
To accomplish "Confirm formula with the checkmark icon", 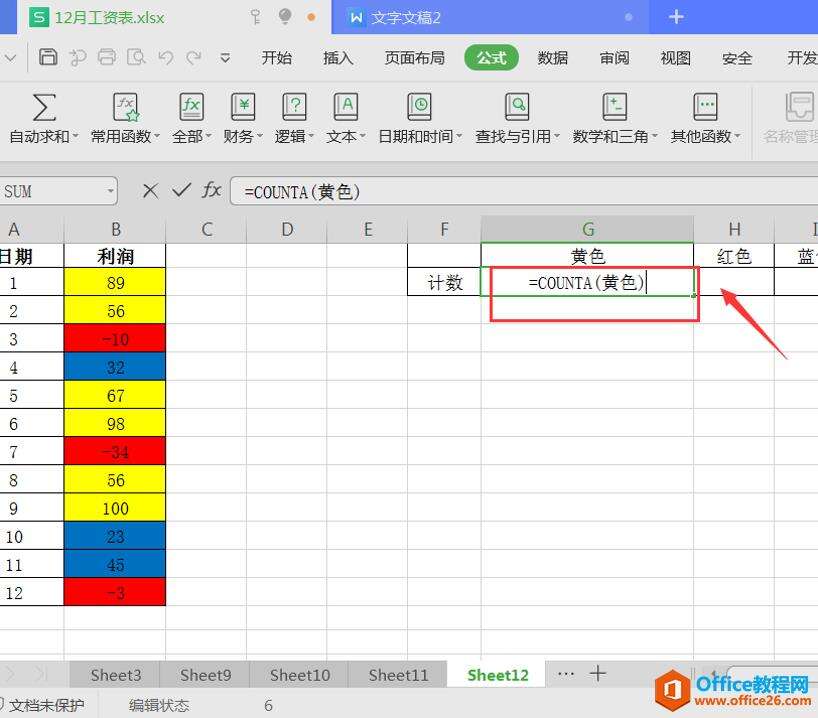I will pyautogui.click(x=181, y=190).
